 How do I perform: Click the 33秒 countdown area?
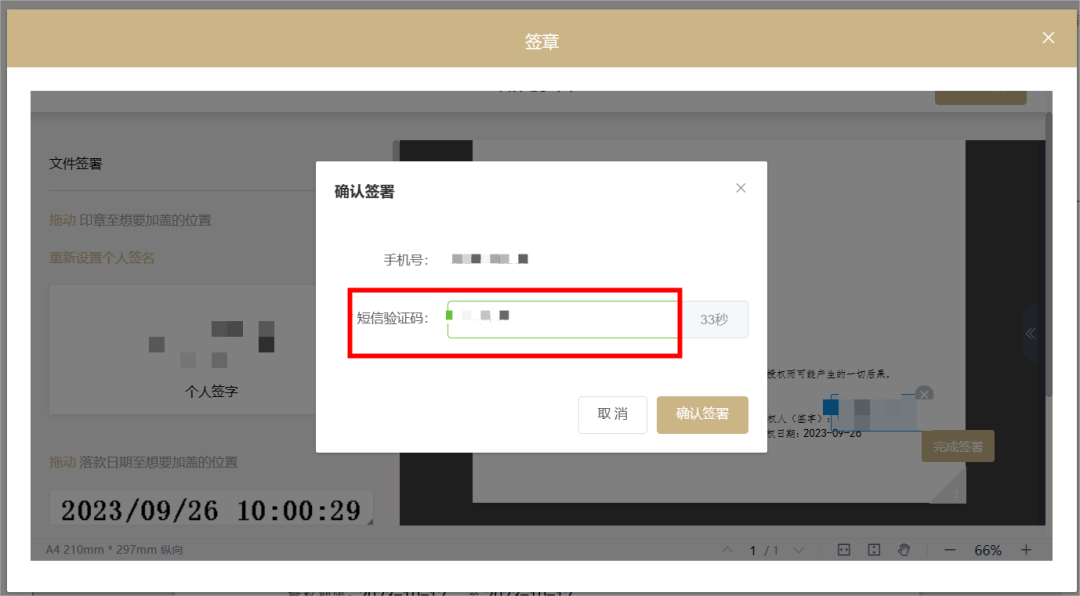tap(716, 318)
